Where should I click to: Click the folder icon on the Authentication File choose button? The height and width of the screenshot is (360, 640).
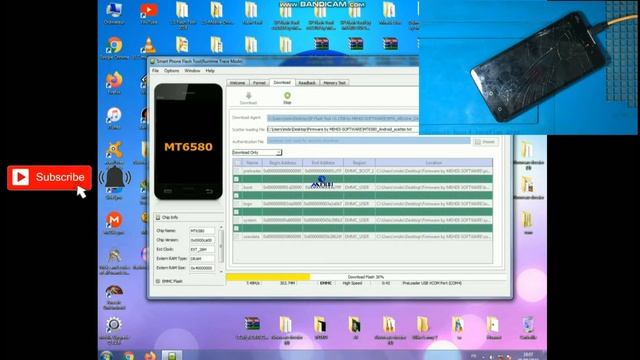(x=478, y=142)
